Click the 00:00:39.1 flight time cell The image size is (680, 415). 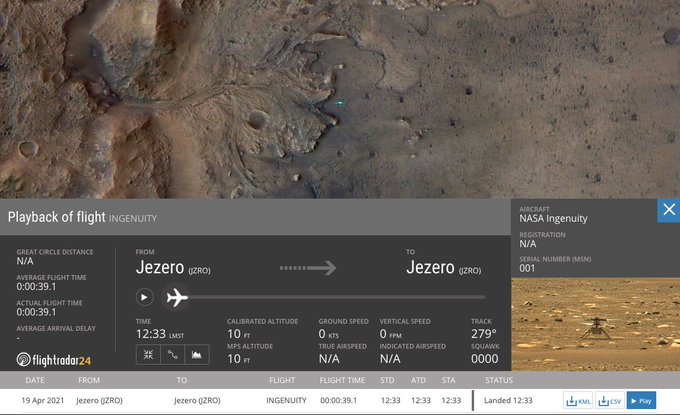(x=339, y=401)
